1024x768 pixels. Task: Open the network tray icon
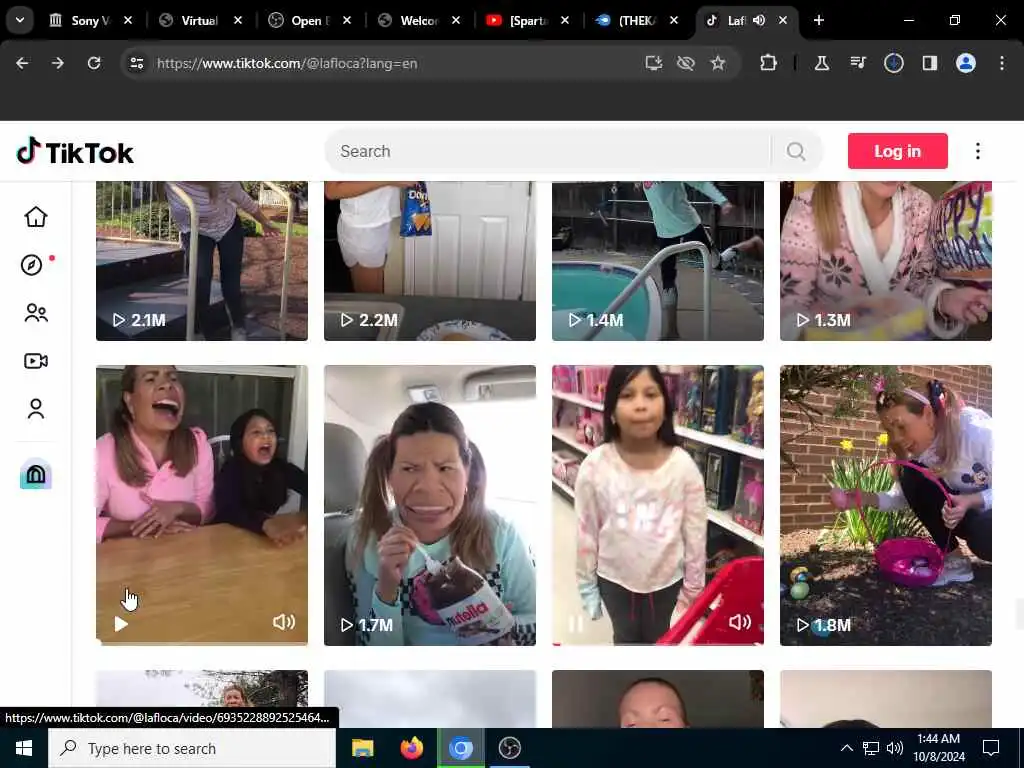point(871,748)
